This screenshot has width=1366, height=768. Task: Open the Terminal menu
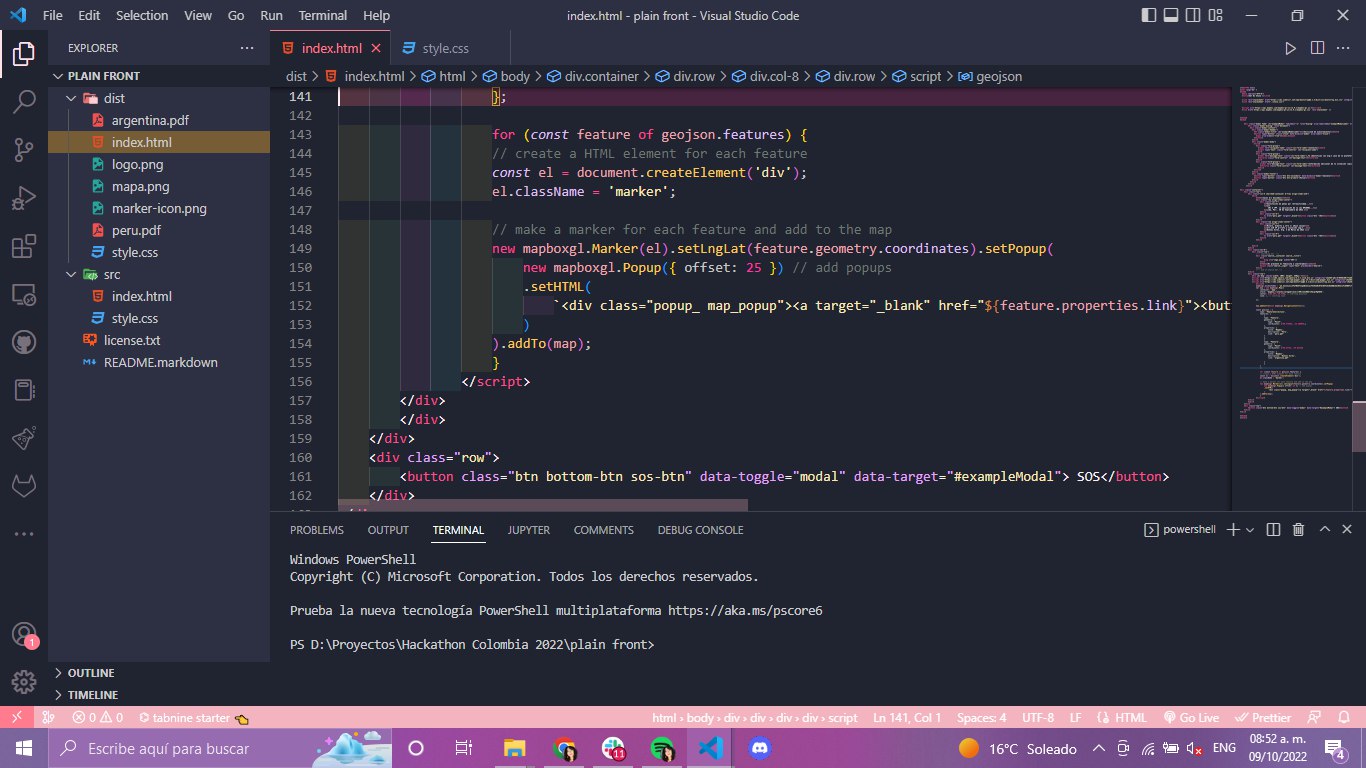point(323,16)
